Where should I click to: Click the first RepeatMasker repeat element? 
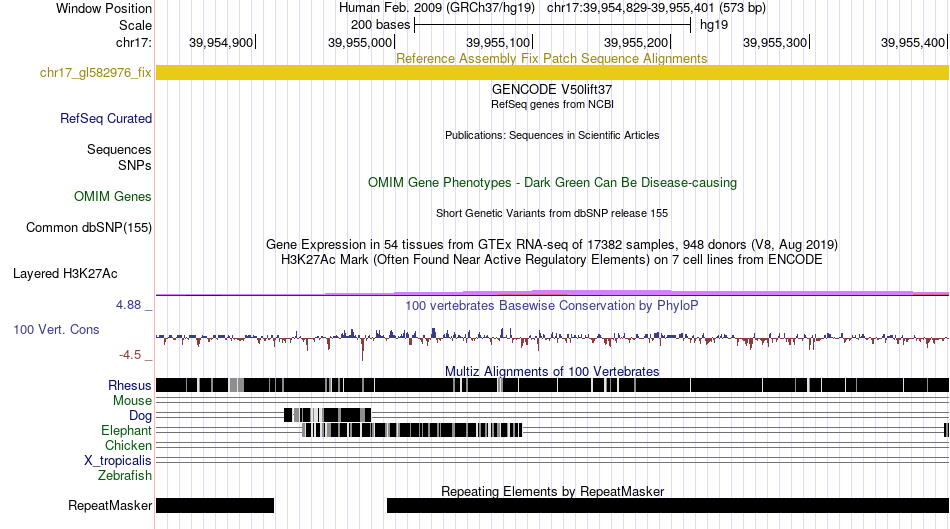point(215,505)
